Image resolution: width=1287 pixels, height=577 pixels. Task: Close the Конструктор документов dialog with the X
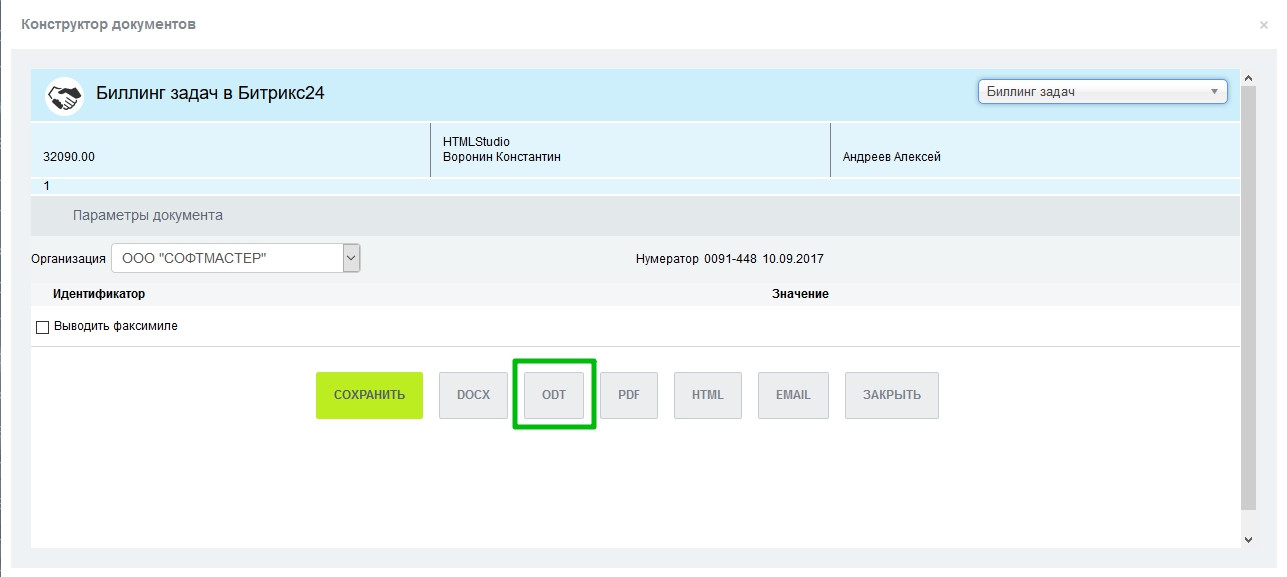click(x=1263, y=25)
